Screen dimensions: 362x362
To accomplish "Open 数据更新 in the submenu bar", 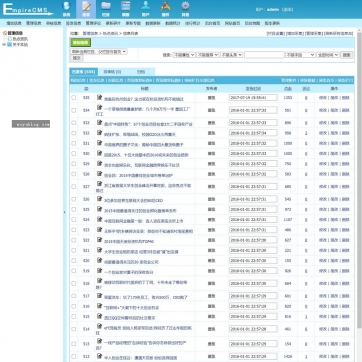I will 153,23.
